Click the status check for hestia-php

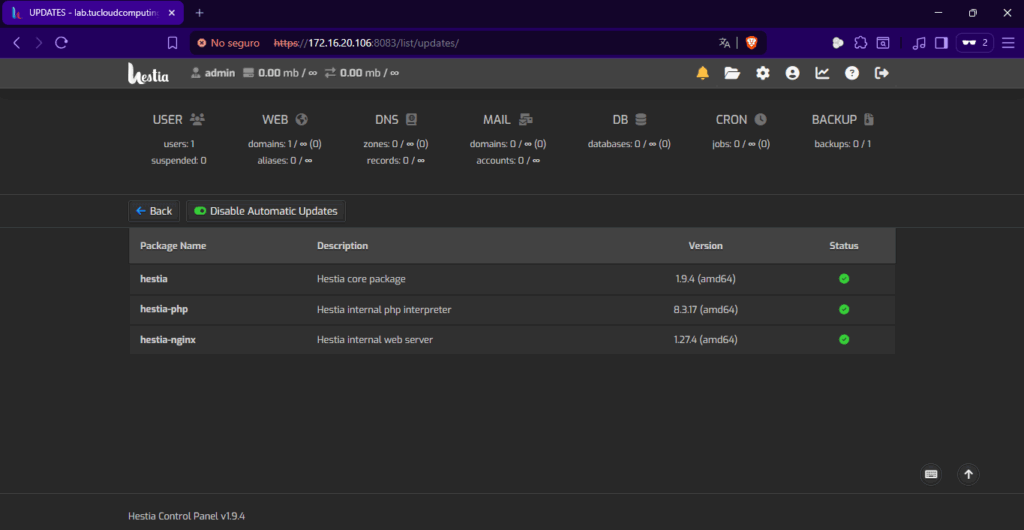pos(844,309)
